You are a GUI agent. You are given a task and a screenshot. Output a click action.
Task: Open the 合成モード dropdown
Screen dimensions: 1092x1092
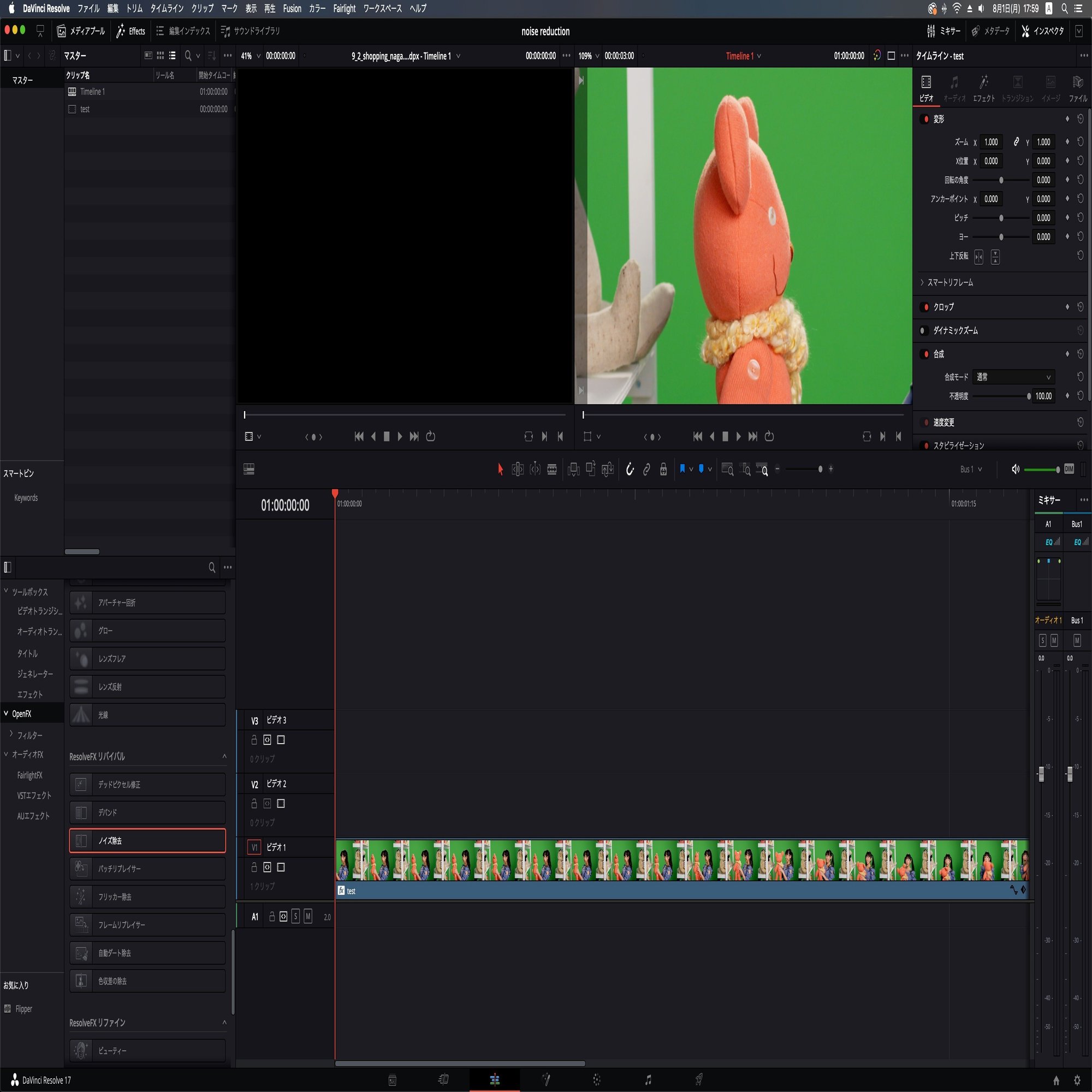click(x=1013, y=377)
